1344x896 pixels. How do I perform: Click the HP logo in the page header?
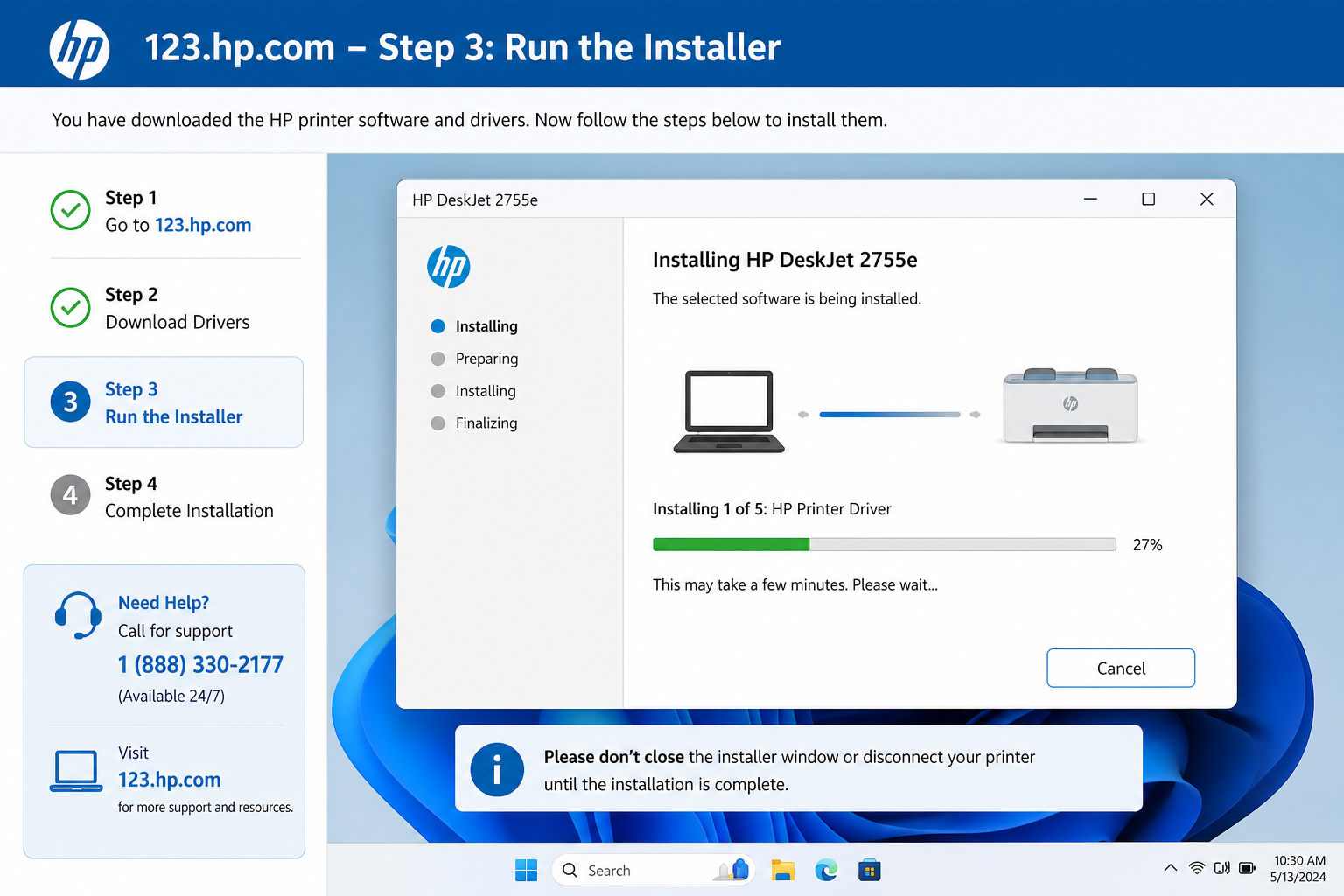[80, 49]
